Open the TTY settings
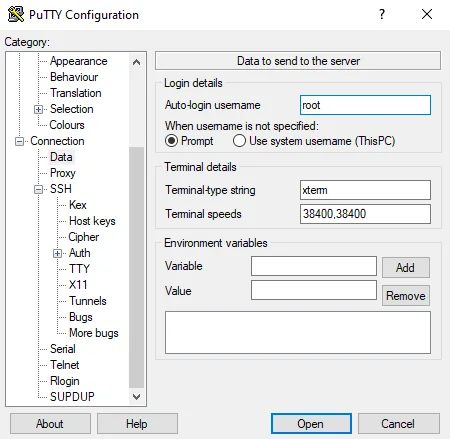 tap(79, 269)
